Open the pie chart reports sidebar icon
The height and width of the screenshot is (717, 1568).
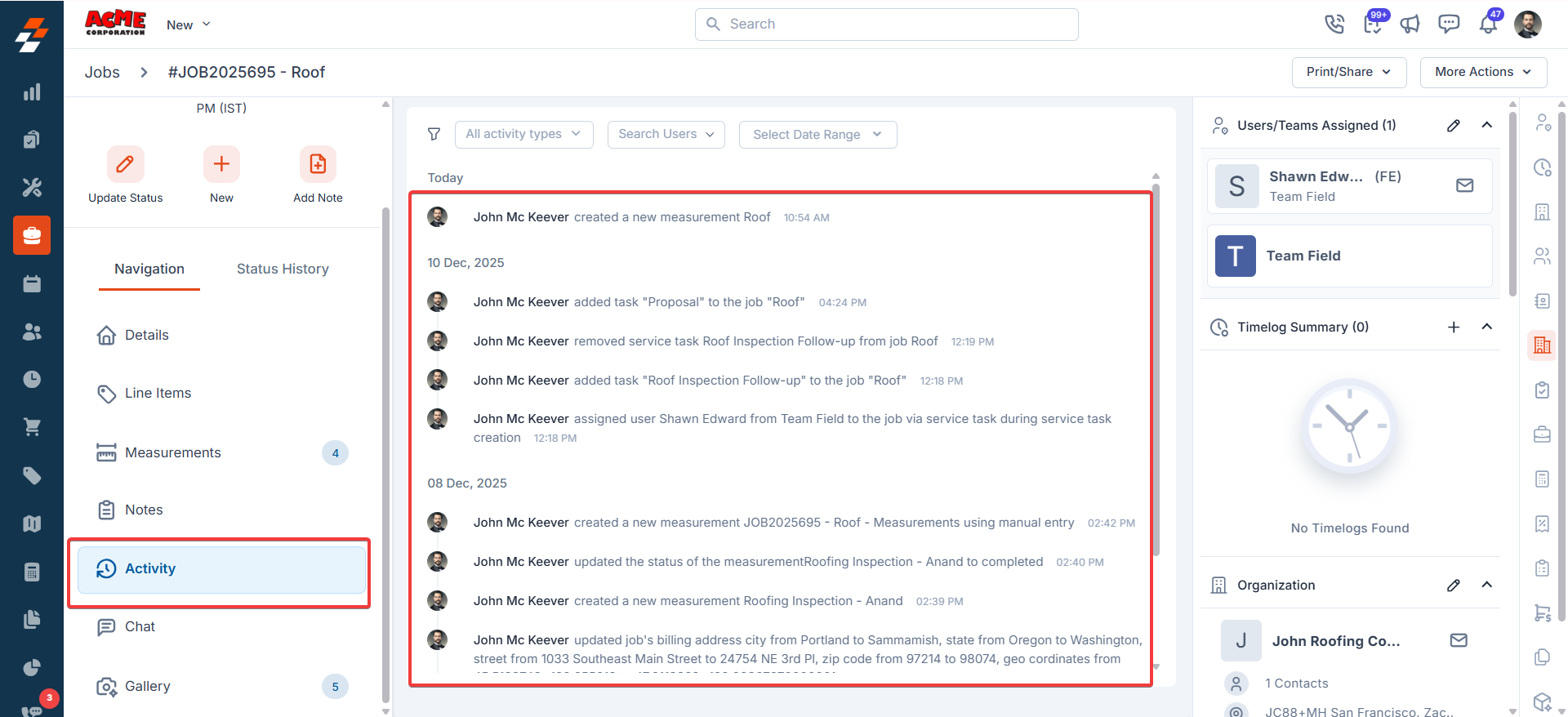32,667
